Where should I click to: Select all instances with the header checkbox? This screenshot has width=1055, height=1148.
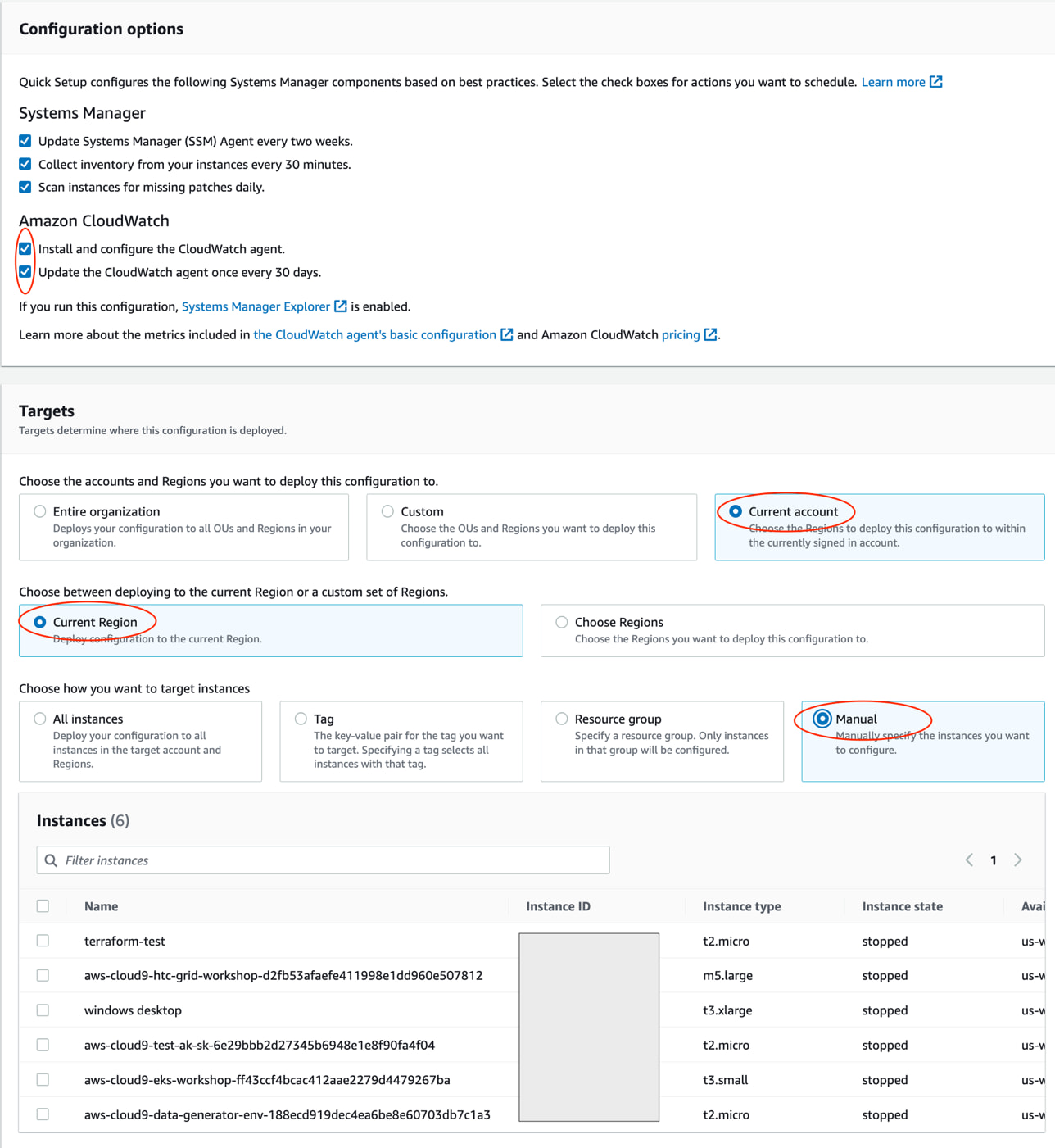43,905
